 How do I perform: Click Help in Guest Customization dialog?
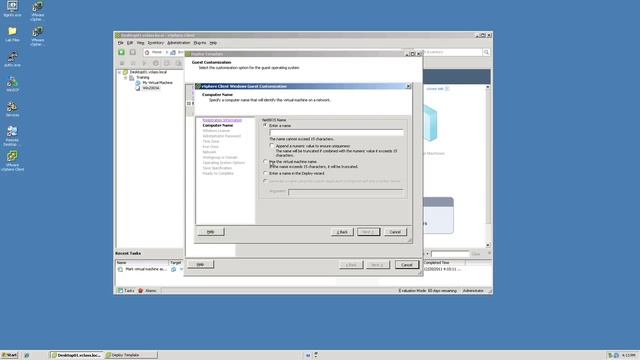point(211,232)
